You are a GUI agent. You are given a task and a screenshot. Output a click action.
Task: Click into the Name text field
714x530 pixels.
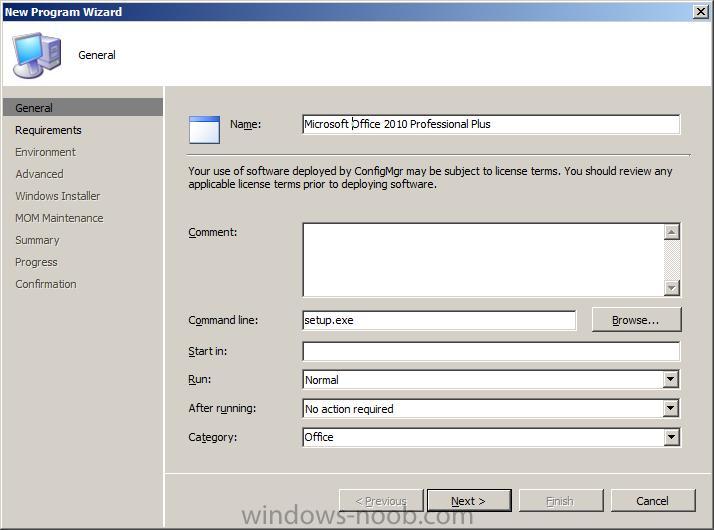point(491,124)
